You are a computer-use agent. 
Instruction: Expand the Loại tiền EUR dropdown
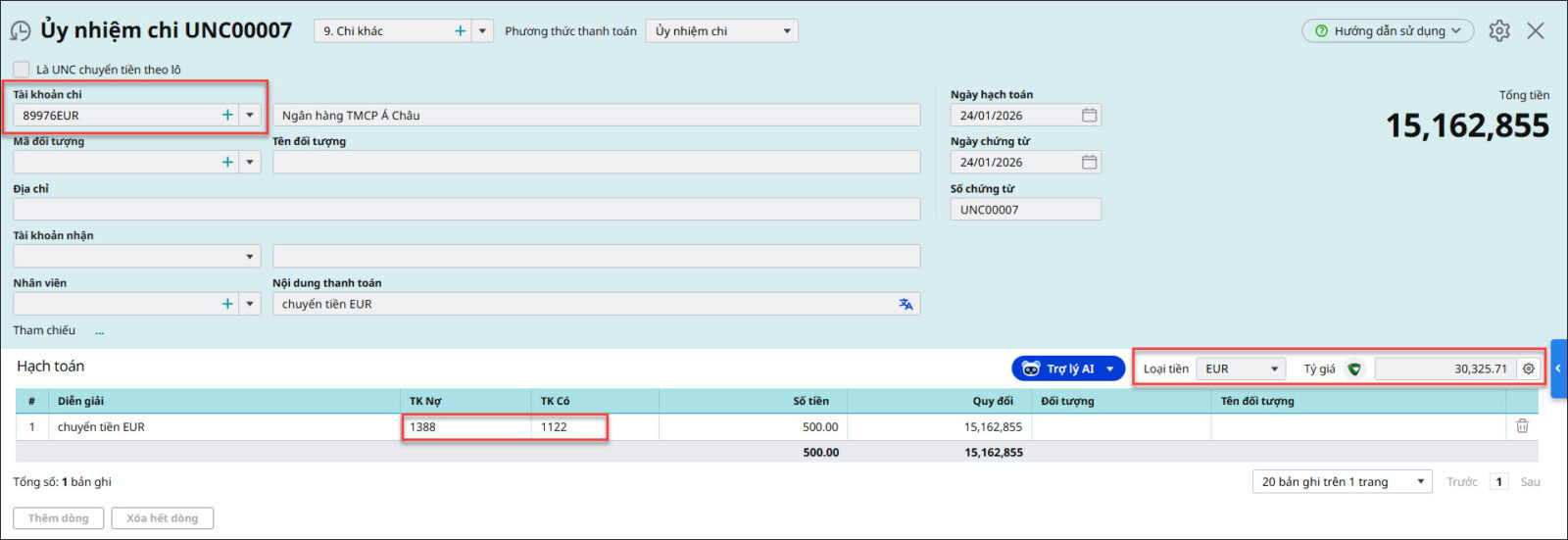pos(1274,369)
